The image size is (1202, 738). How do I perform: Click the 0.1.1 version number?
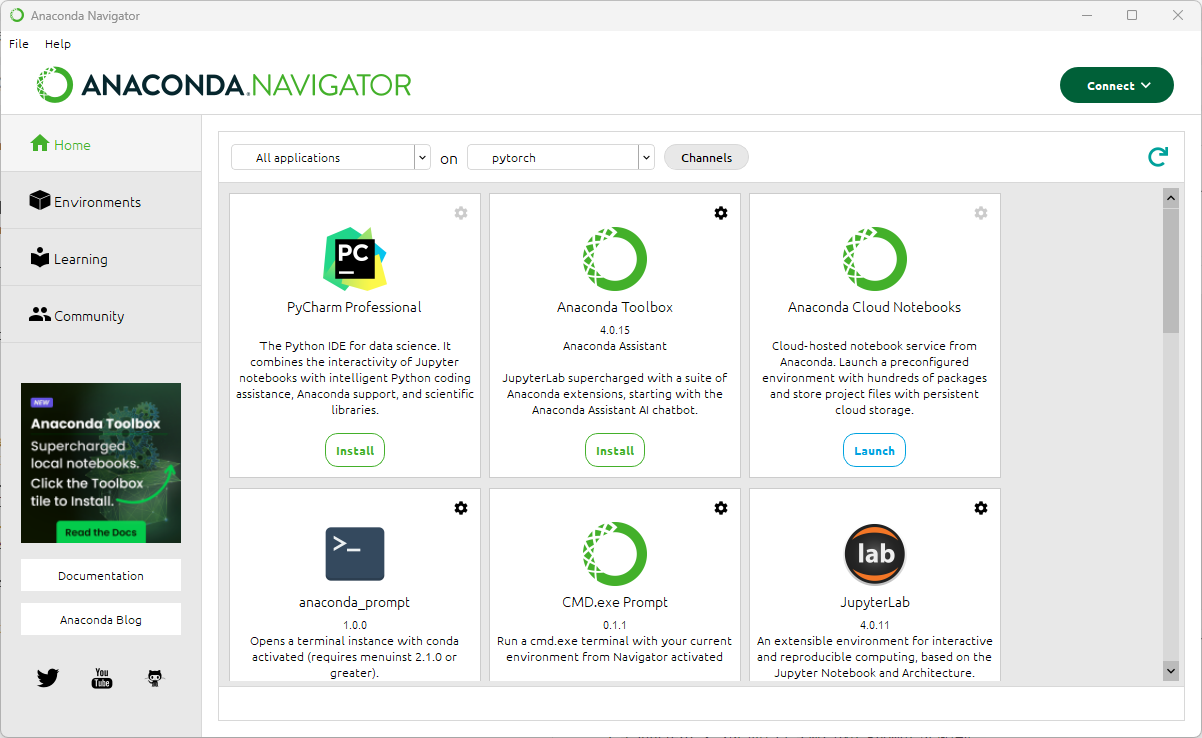pos(615,625)
